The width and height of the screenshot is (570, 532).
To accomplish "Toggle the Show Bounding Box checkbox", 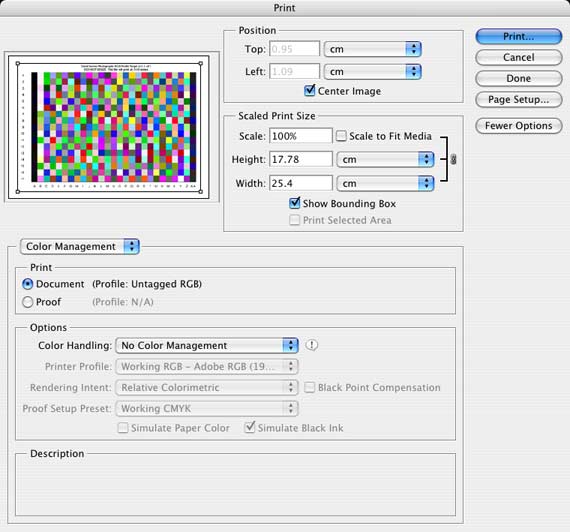I will pyautogui.click(x=294, y=203).
